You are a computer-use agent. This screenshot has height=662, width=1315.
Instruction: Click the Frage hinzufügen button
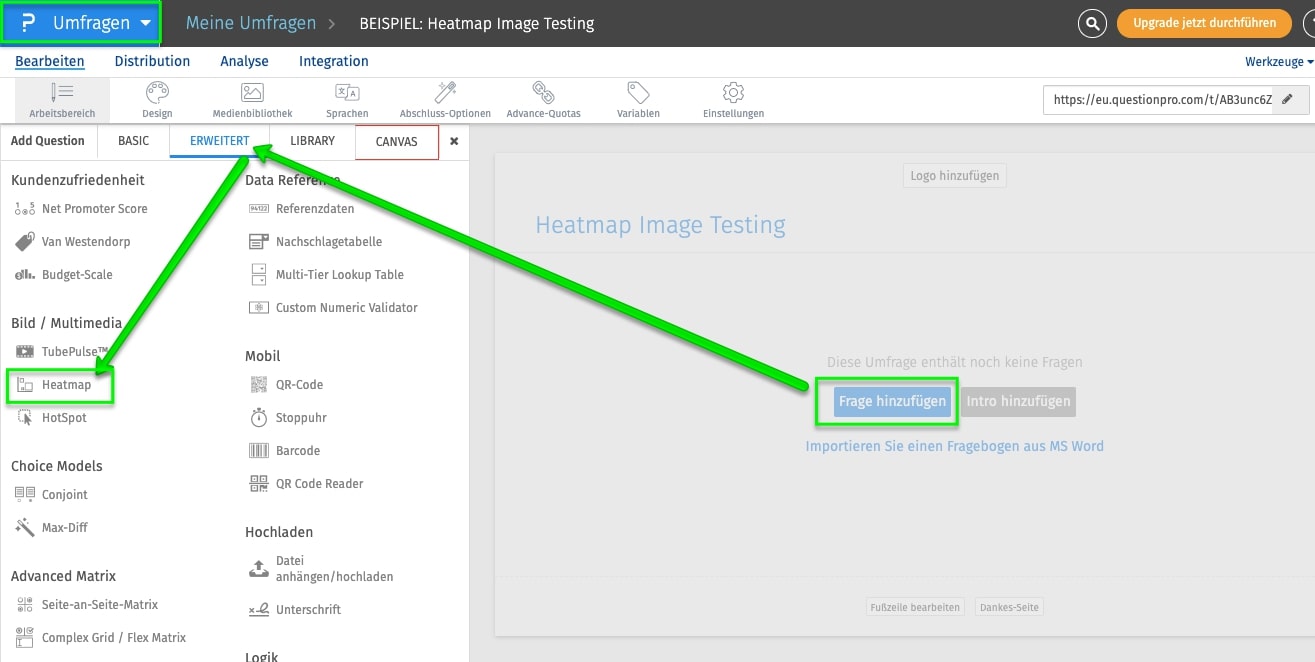(x=892, y=401)
